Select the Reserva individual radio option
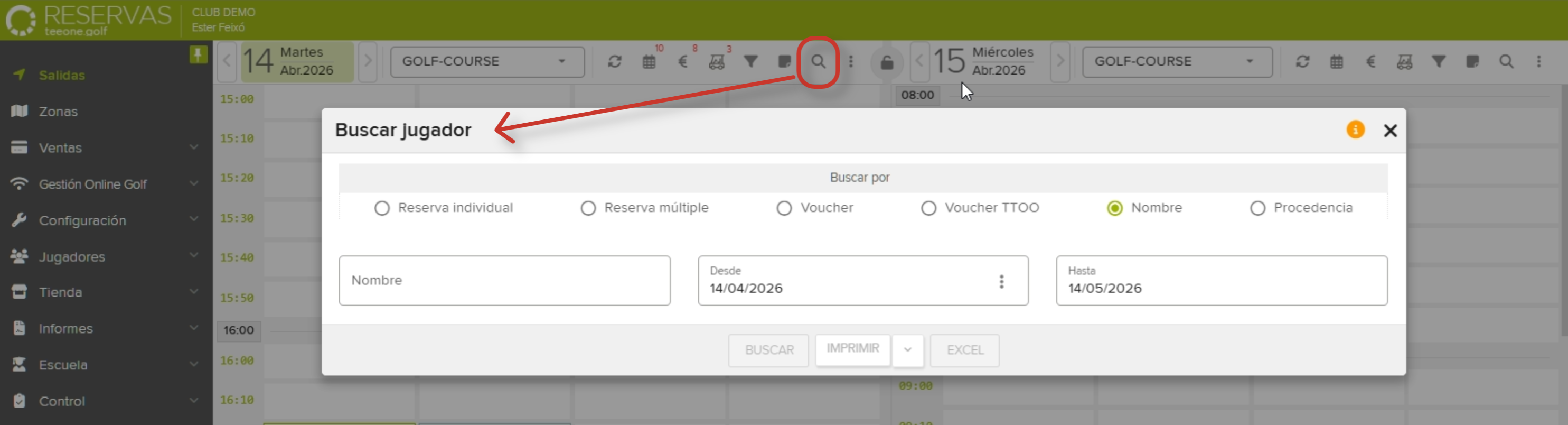This screenshot has height=425, width=1568. [382, 208]
